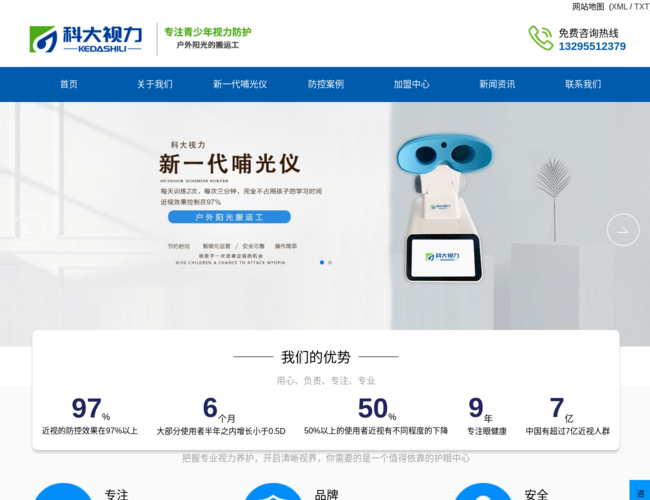
Task: Click the 专注 feature heading
Action: point(116,494)
